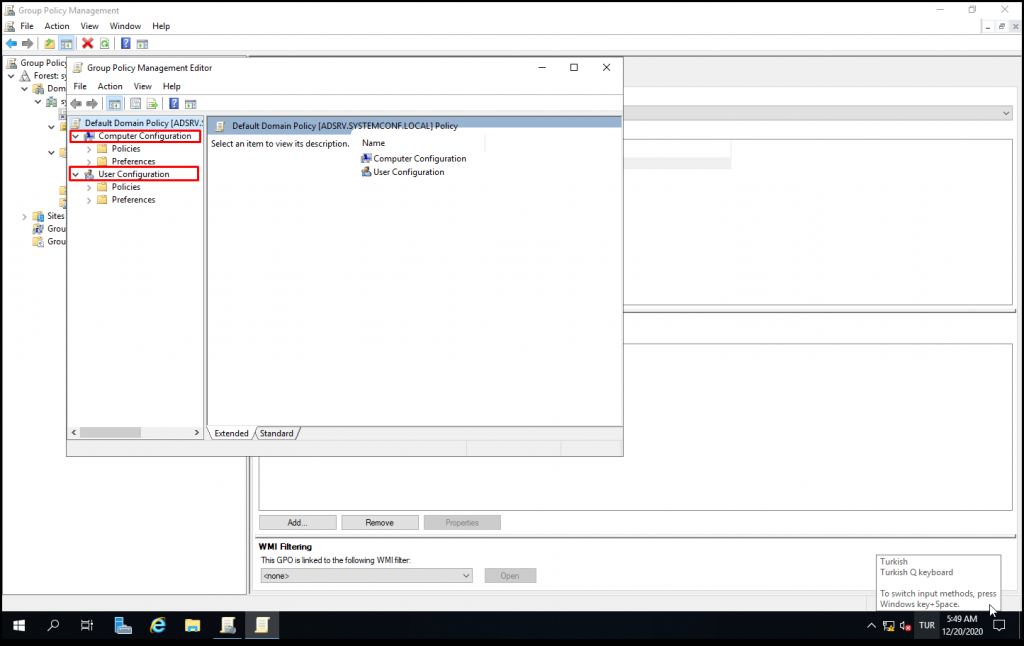Open the Properties icon in editor toolbar
This screenshot has width=1024, height=646.
[135, 103]
